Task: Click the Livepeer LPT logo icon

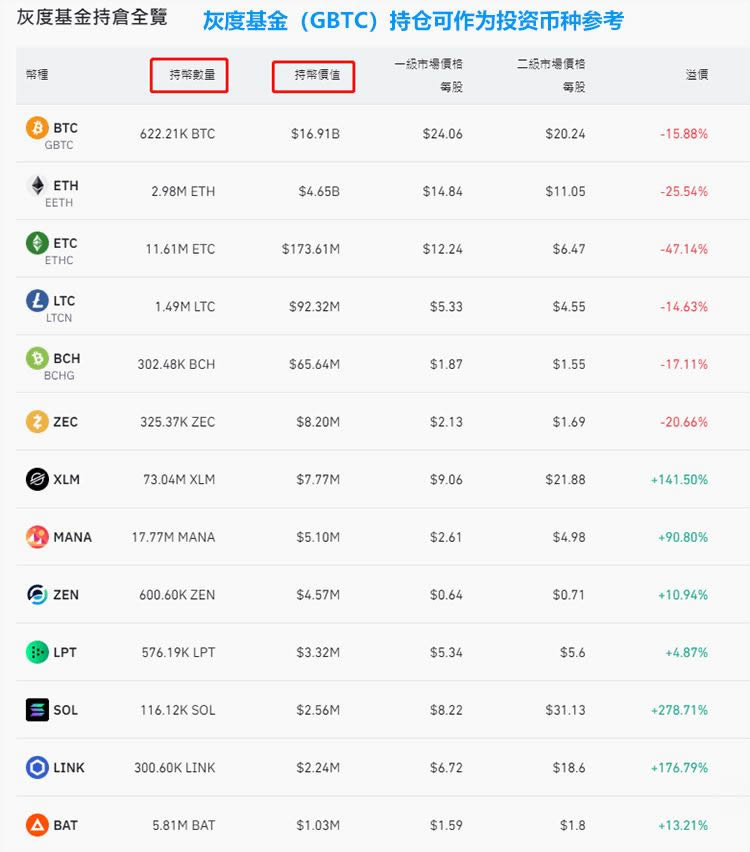Action: tap(36, 652)
